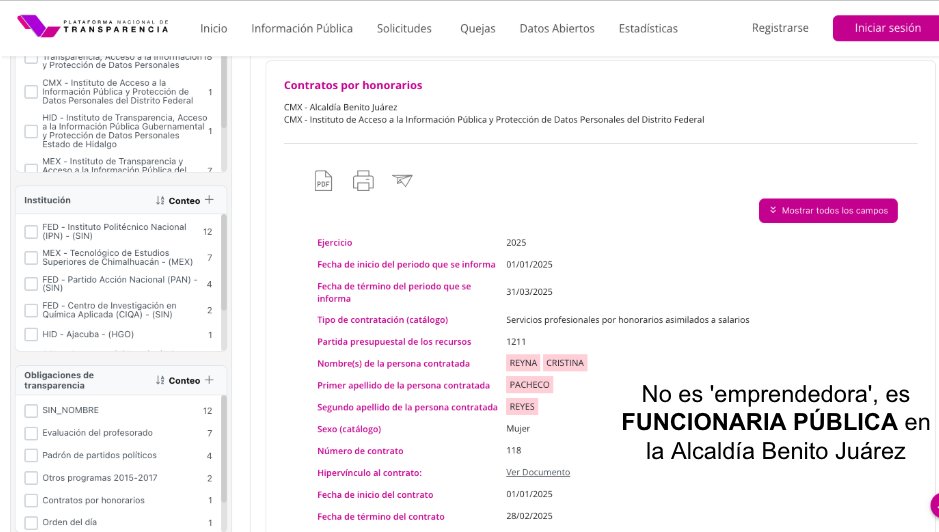Download the record as PDF
This screenshot has height=532, width=939.
323,181
